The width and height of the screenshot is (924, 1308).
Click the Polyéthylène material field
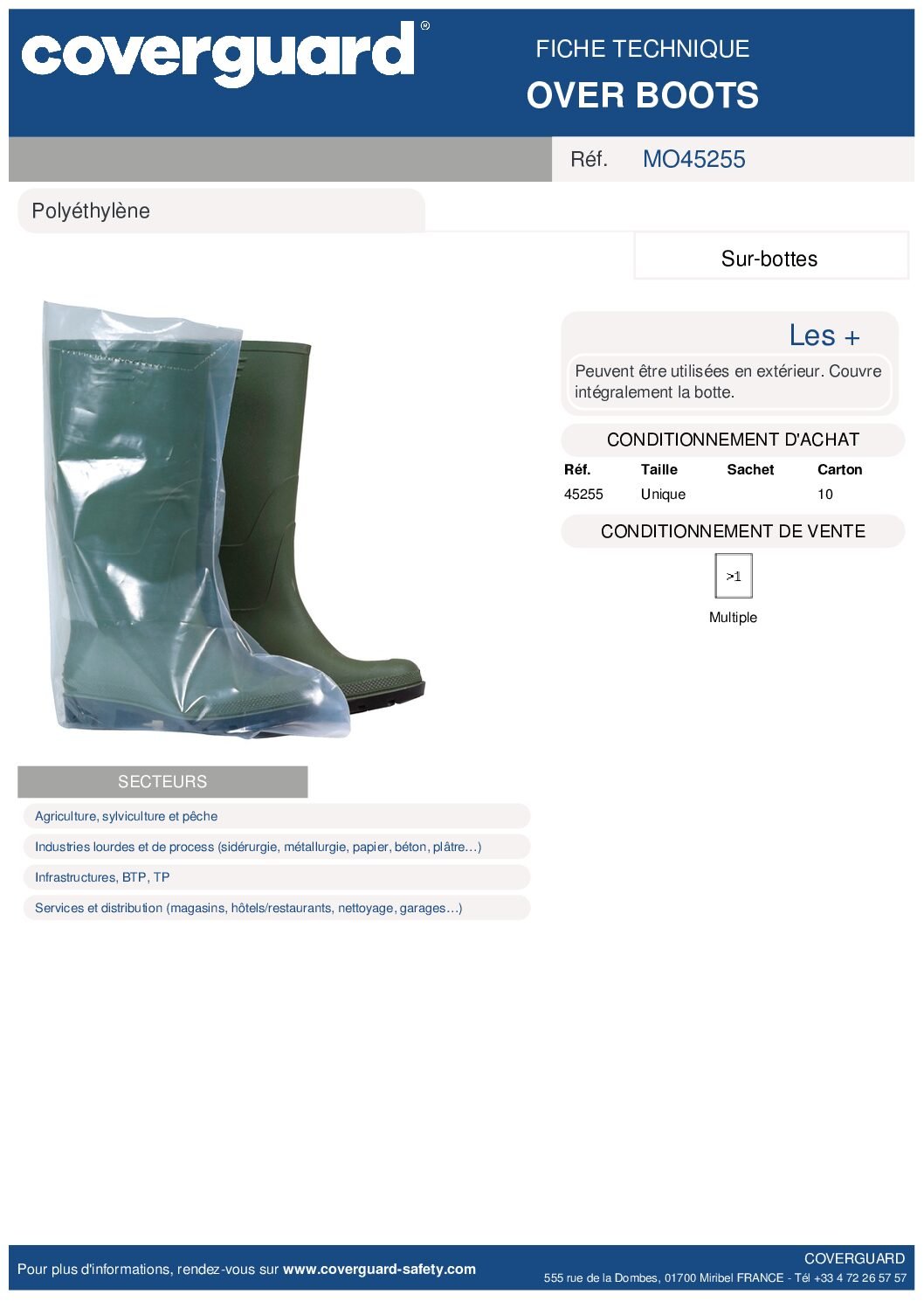tap(221, 211)
